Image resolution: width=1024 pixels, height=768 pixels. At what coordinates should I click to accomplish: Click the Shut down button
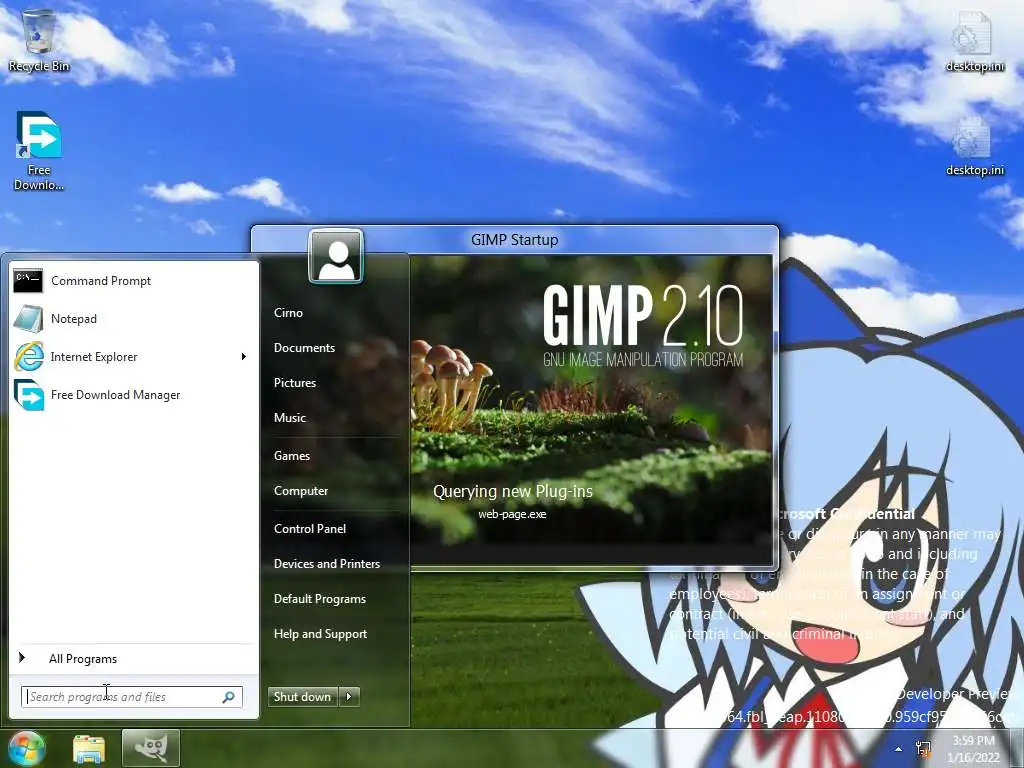(303, 697)
